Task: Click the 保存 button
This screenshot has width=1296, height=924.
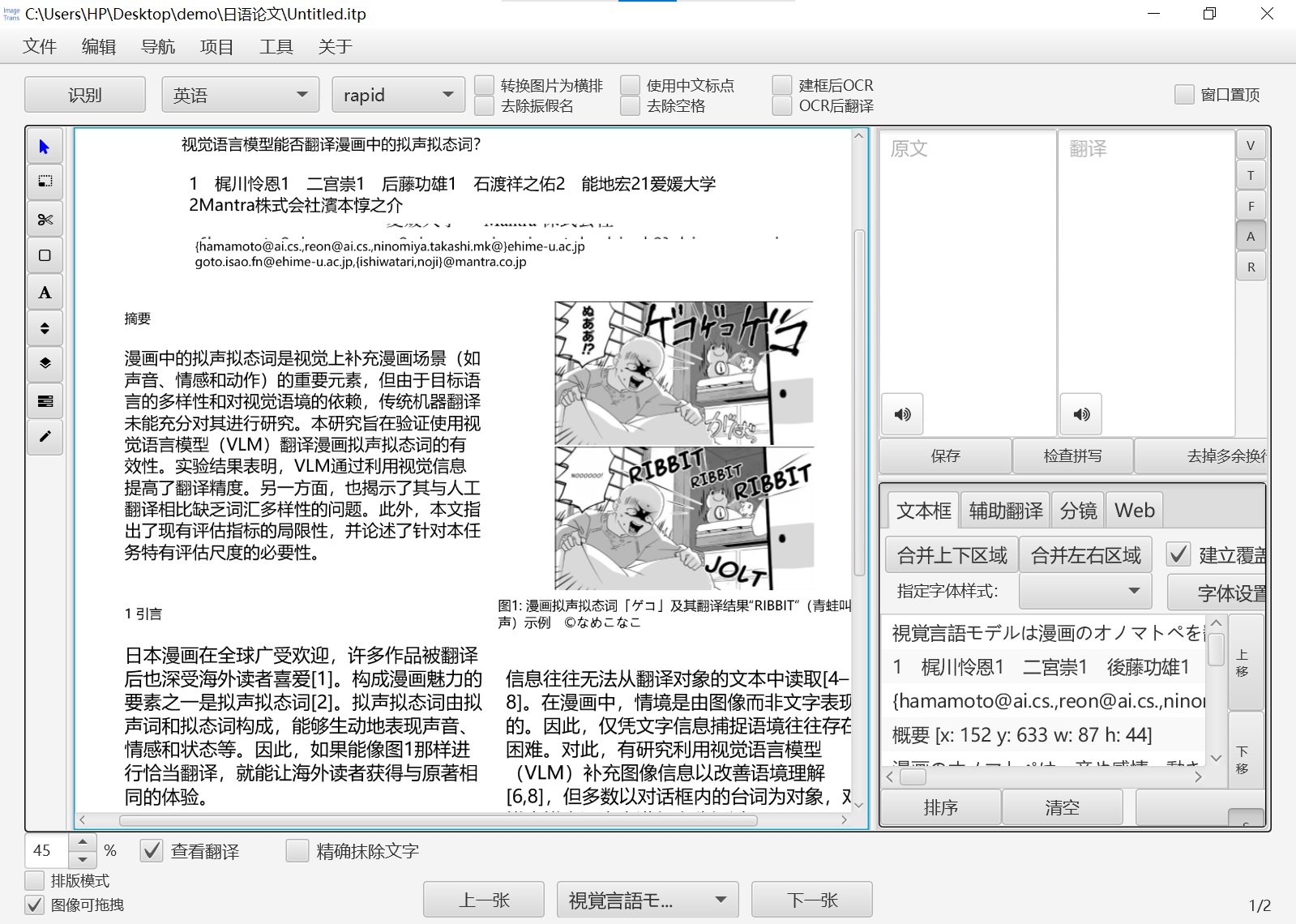Action: [x=946, y=456]
